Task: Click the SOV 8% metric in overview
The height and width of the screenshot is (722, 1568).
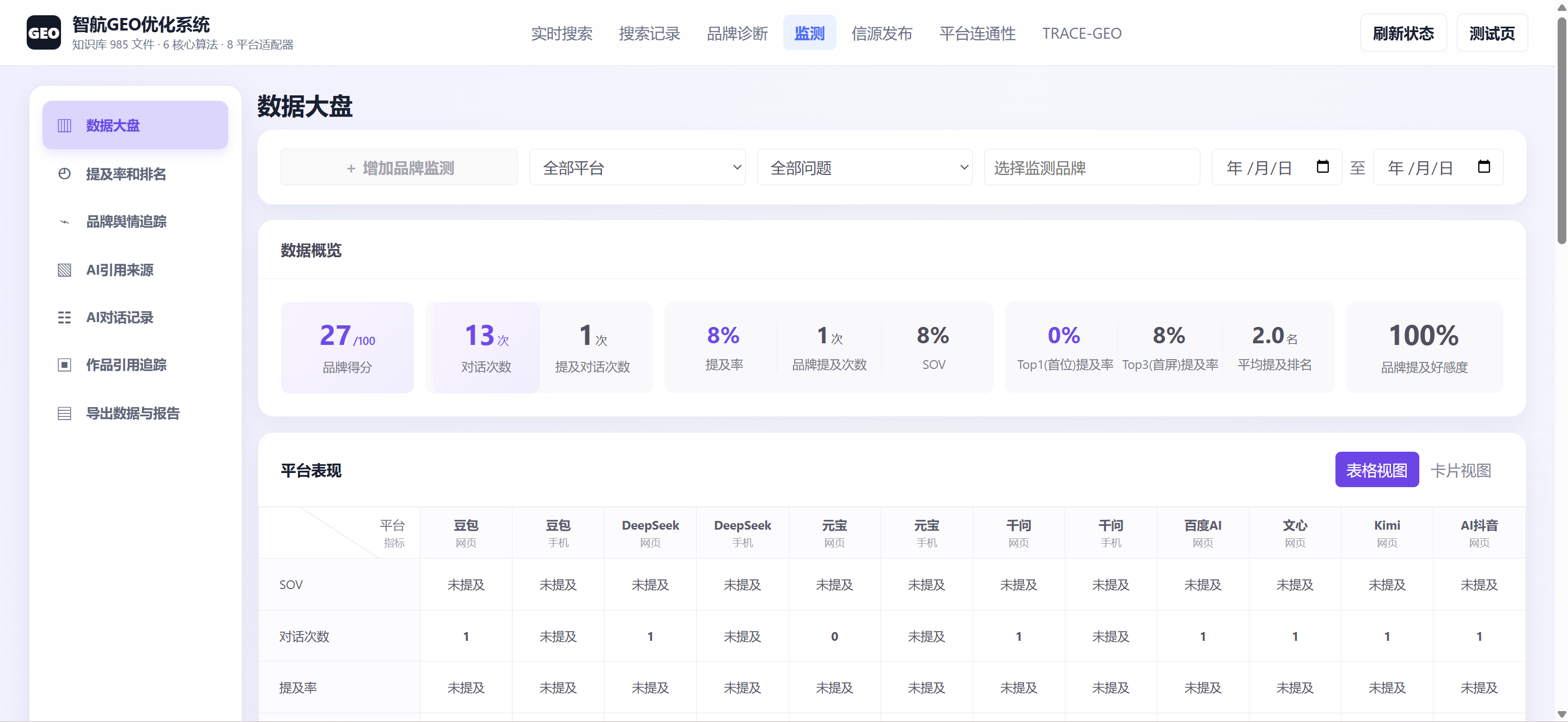Action: point(933,348)
